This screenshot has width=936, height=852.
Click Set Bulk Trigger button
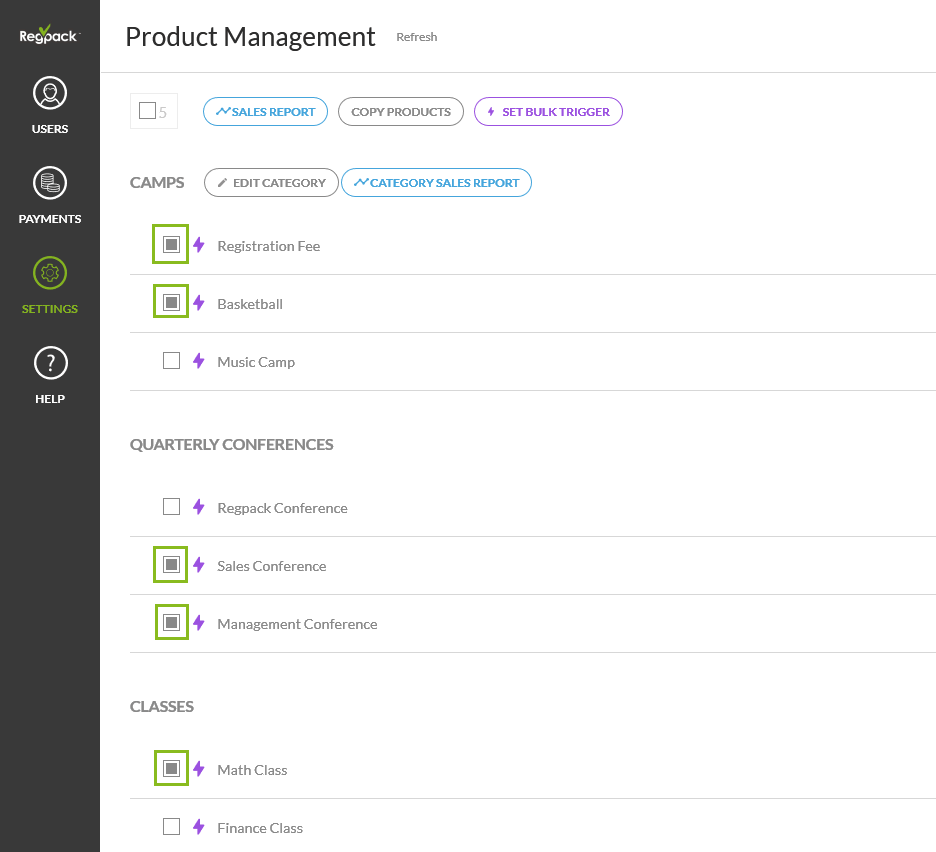(x=548, y=112)
